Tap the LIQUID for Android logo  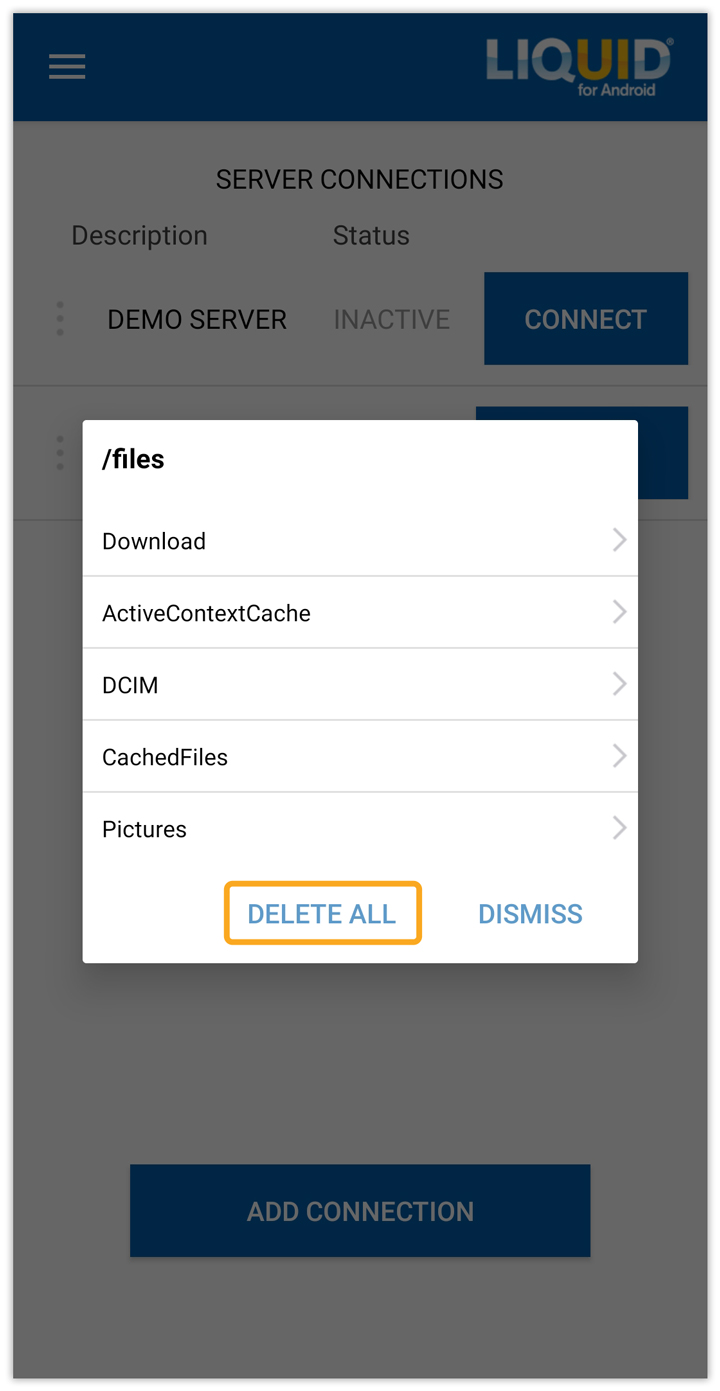pos(580,67)
